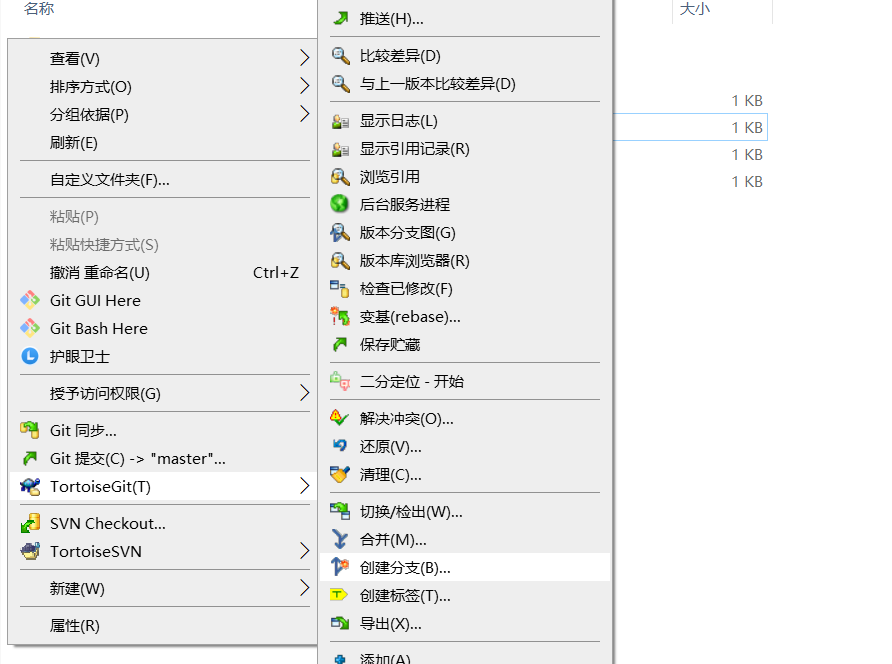Click the 变基(rebase) icon
Image resolution: width=892 pixels, height=664 pixels.
pos(340,316)
